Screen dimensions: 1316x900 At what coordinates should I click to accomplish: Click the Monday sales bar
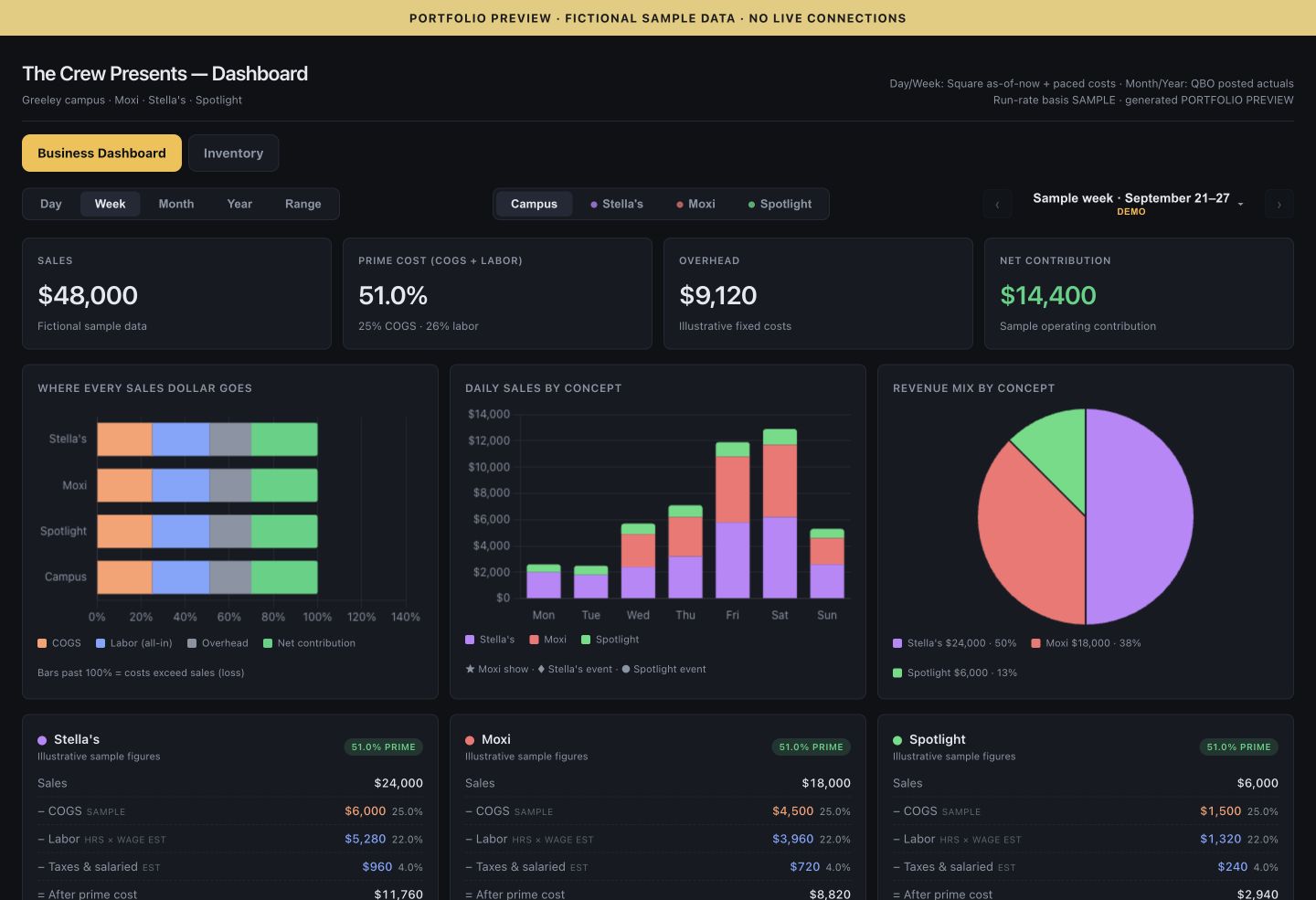pos(544,581)
